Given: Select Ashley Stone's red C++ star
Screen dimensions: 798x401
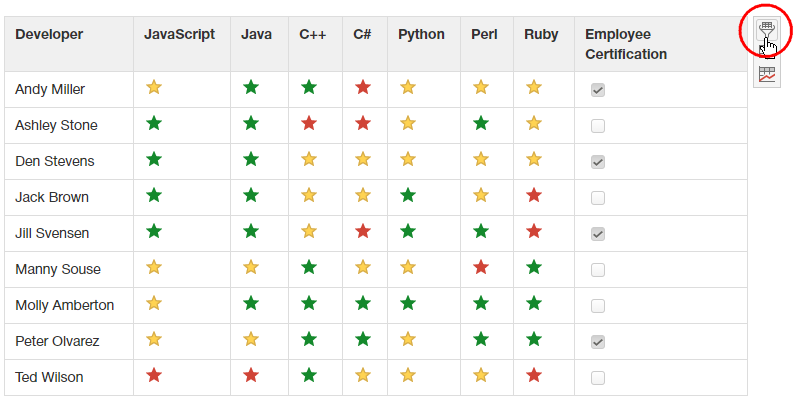Looking at the screenshot, I should click(x=309, y=124).
